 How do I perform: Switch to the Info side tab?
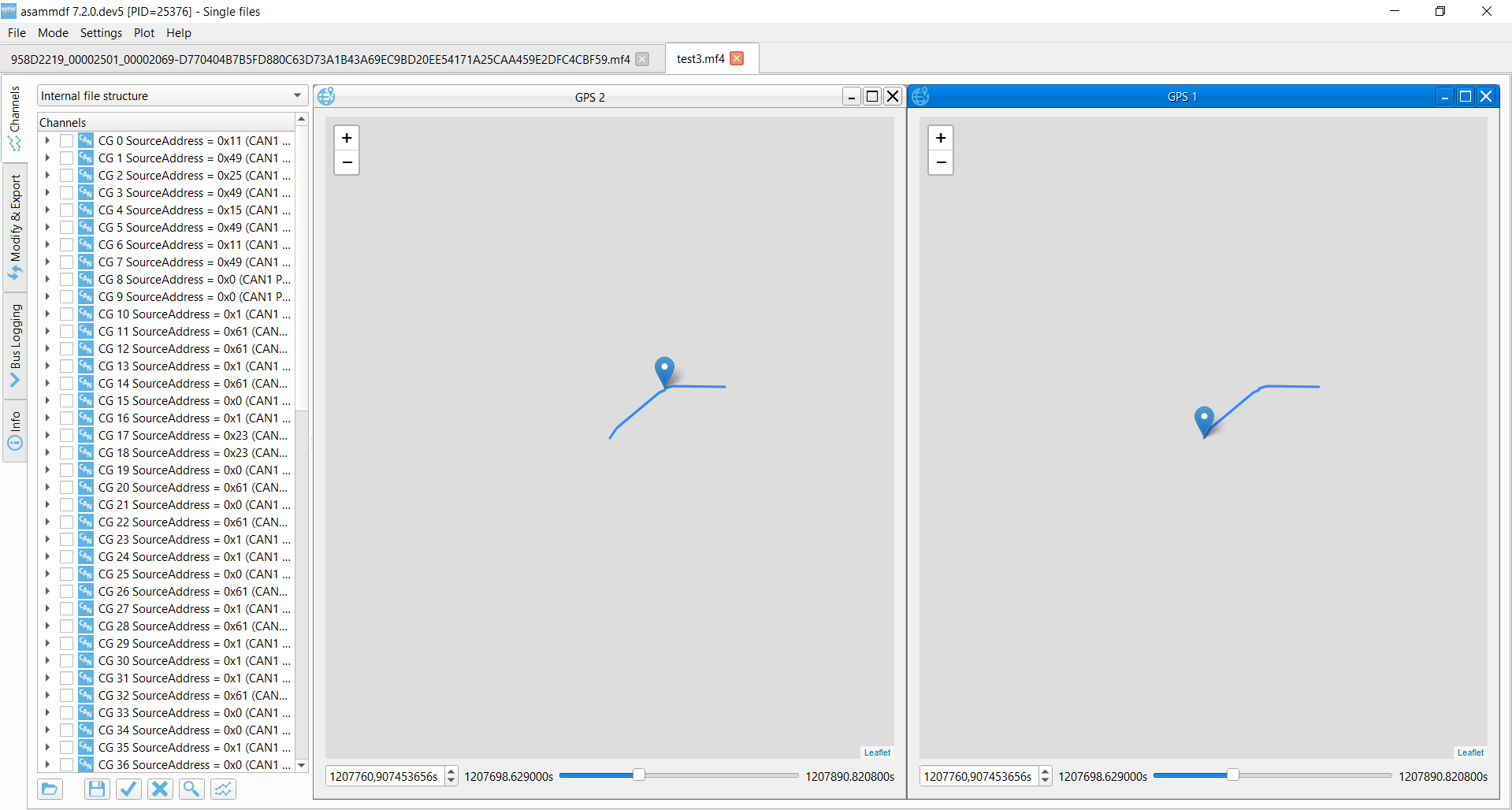15,430
